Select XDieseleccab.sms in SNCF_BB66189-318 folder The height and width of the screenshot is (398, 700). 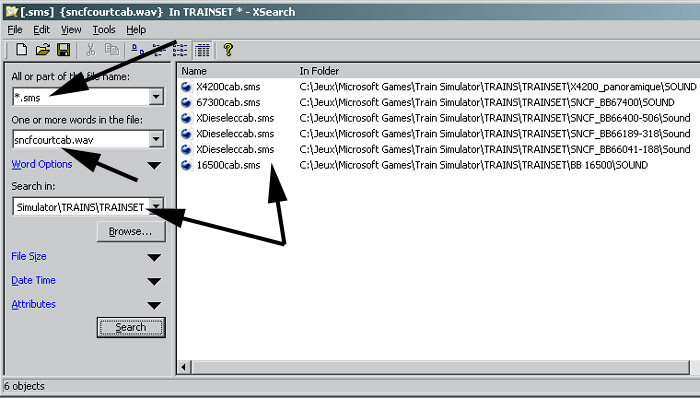tap(235, 134)
